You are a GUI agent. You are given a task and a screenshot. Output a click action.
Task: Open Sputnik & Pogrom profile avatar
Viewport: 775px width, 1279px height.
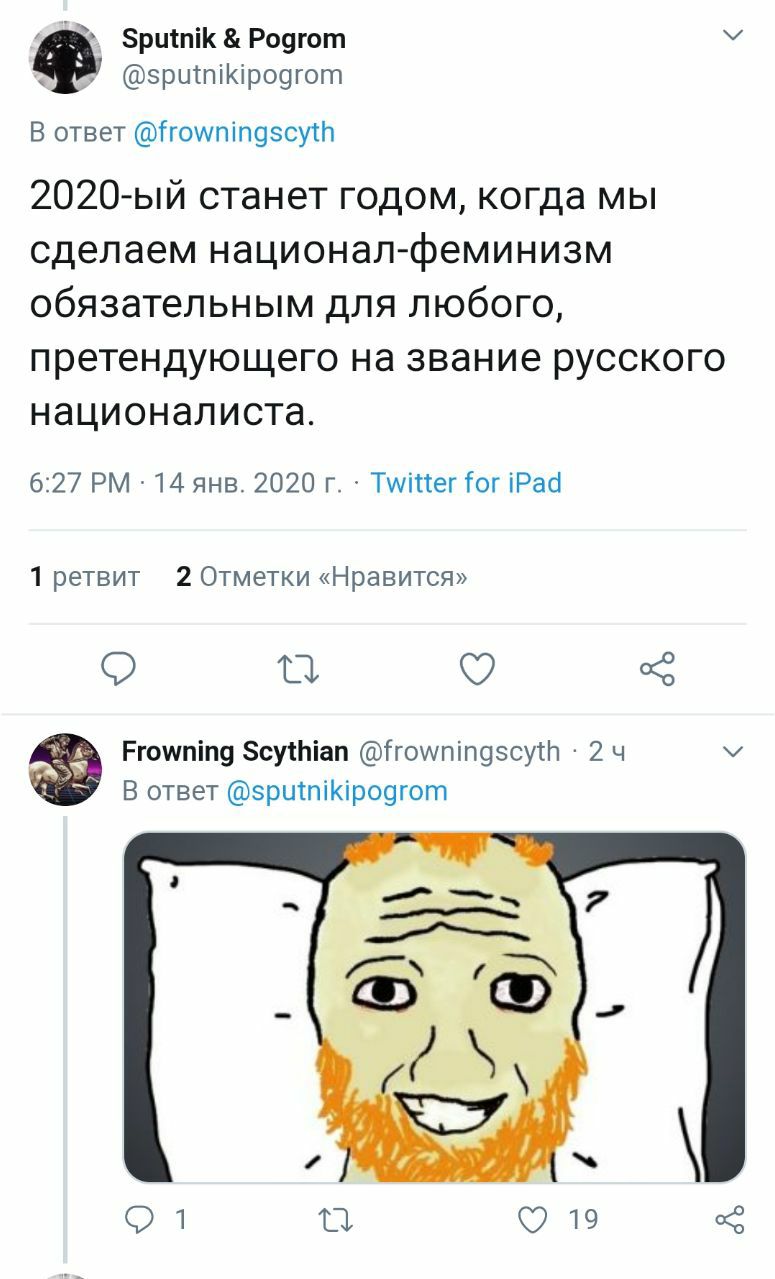[65, 57]
